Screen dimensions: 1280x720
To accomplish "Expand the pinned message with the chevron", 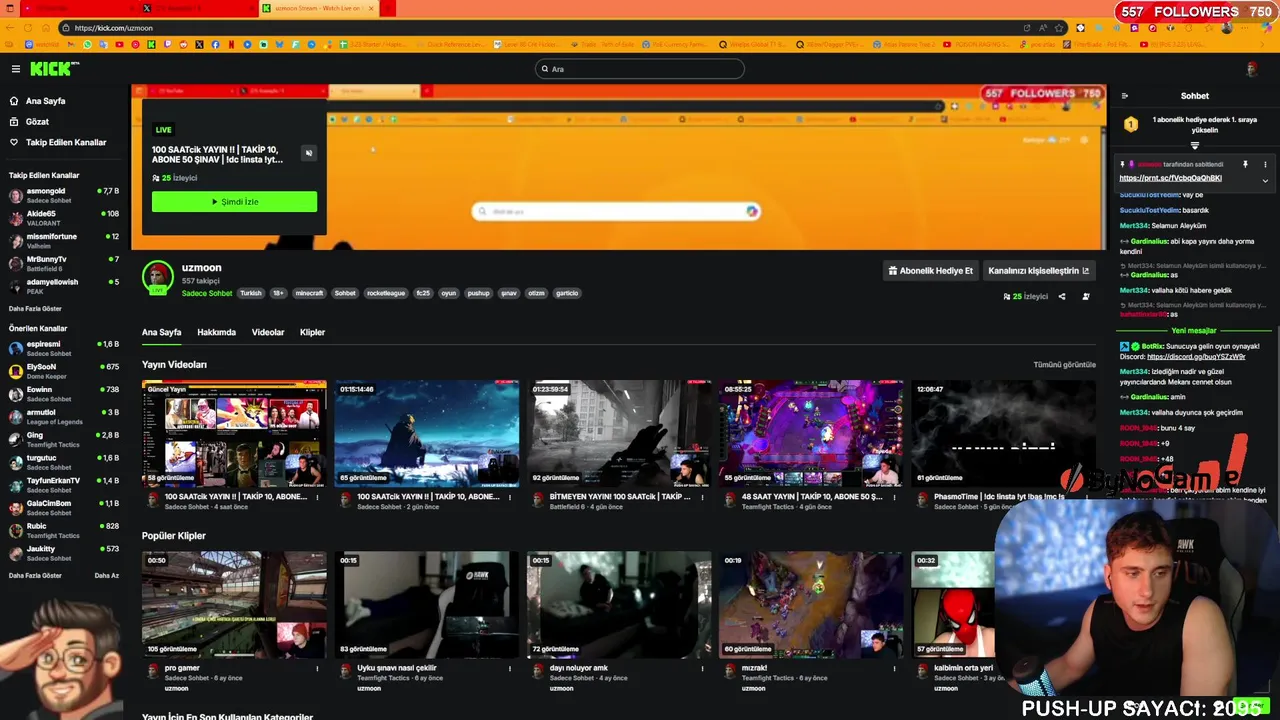I will pos(1265,181).
